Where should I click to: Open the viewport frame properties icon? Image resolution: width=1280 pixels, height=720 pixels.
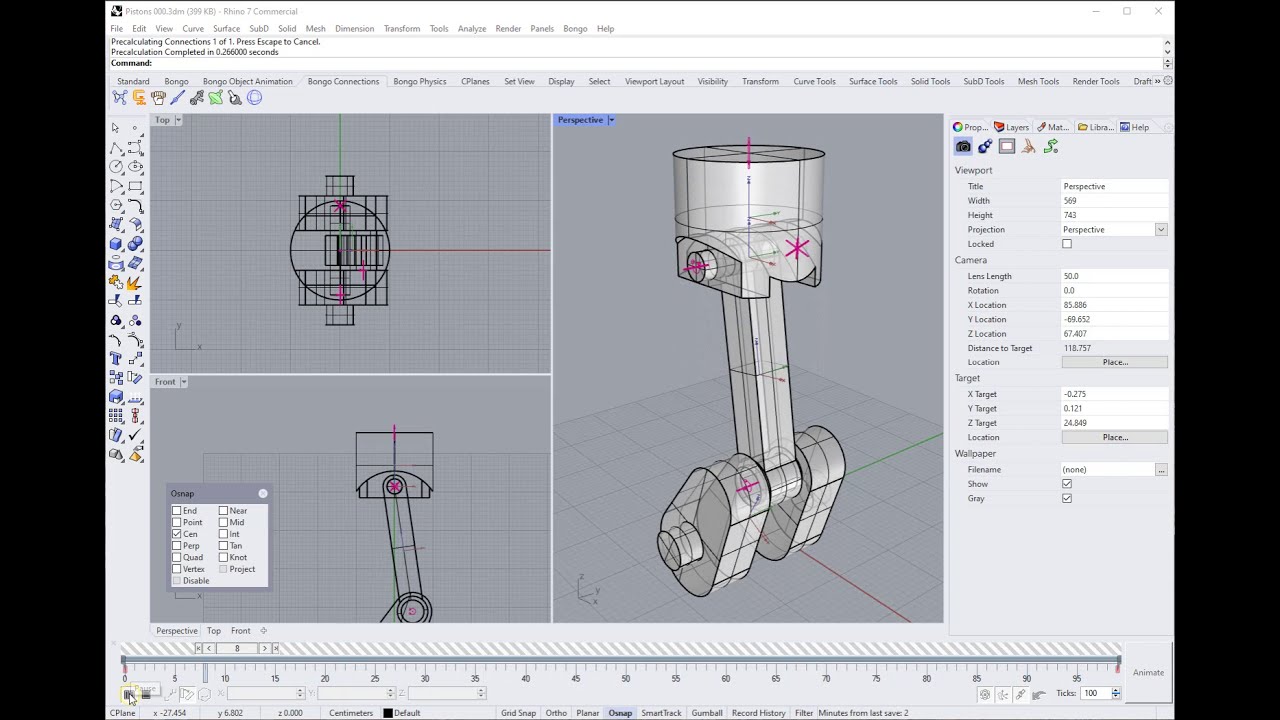pyautogui.click(x=1007, y=146)
